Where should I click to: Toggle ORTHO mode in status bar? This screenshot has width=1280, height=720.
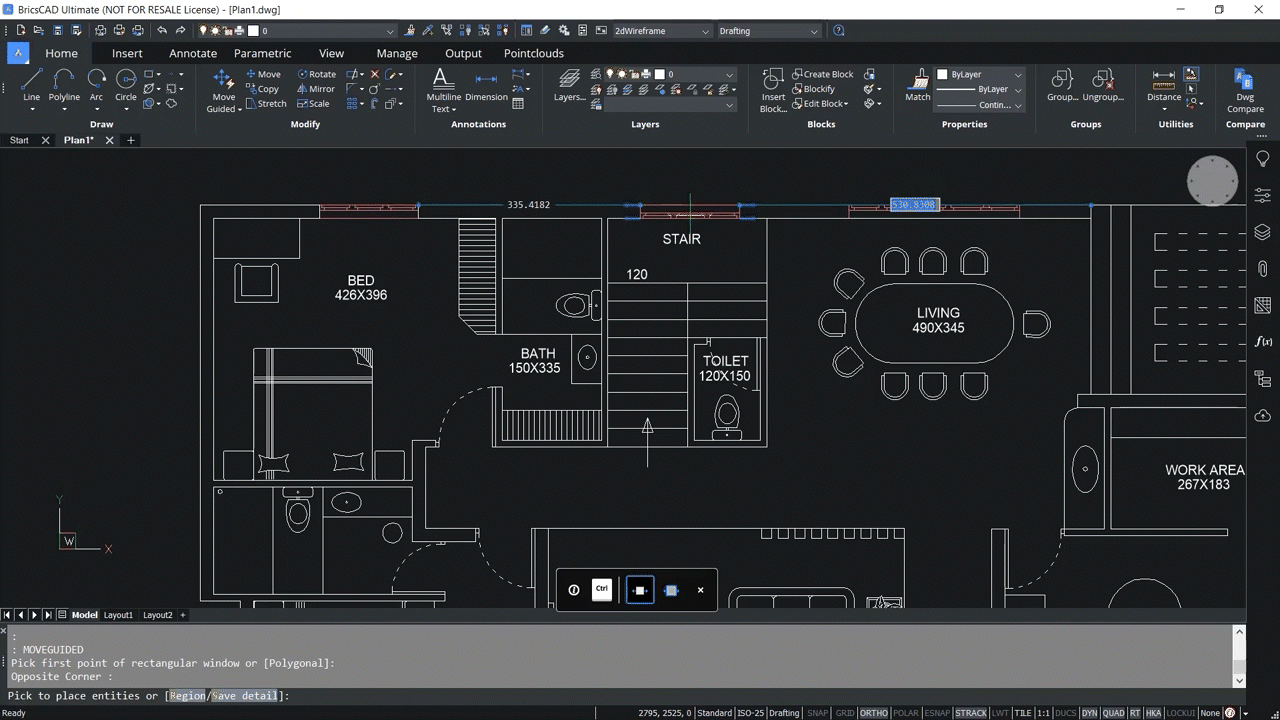click(x=873, y=713)
